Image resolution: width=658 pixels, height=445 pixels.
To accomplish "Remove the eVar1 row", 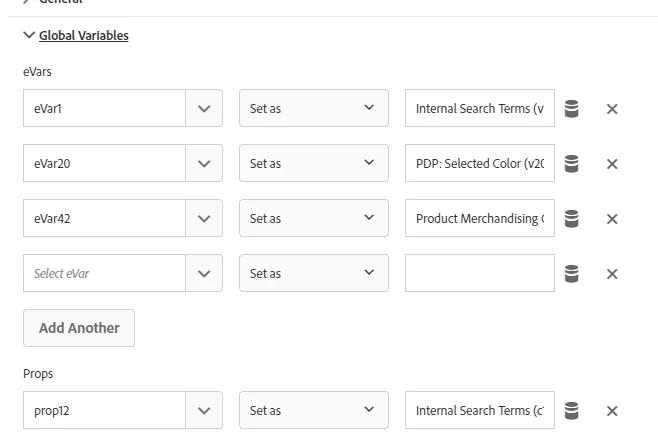I will tap(612, 109).
